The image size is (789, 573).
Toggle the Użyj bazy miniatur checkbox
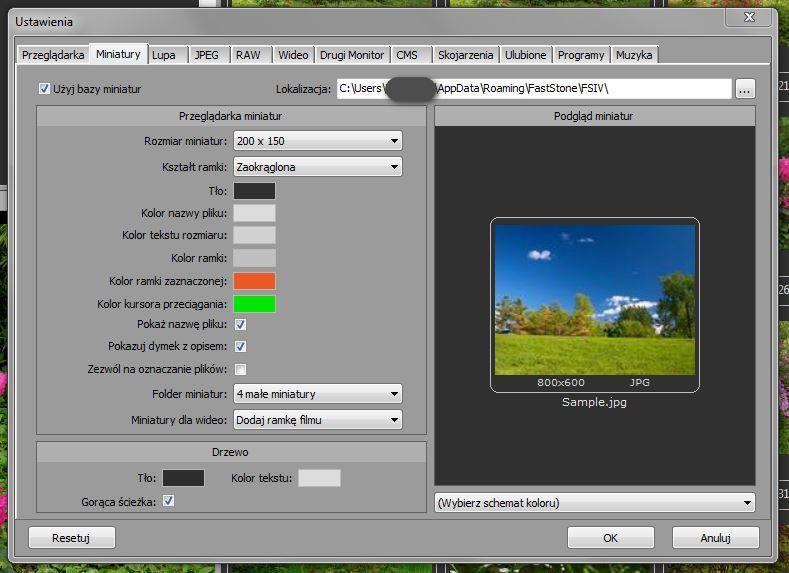click(x=44, y=89)
